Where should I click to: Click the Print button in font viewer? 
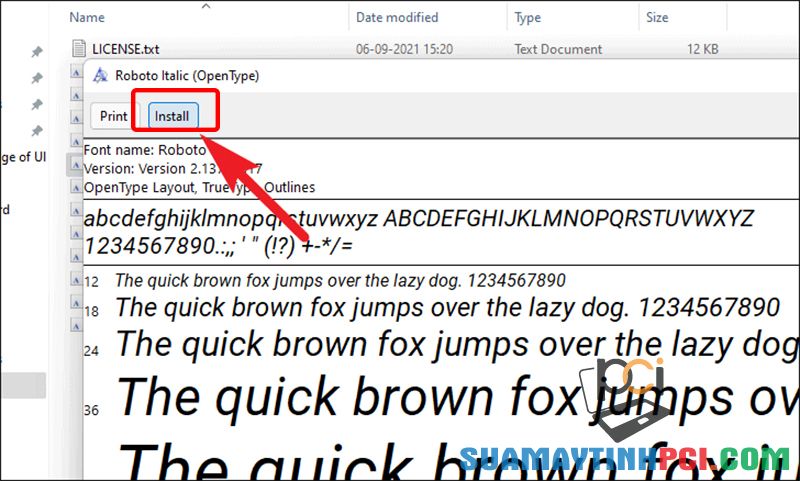113,116
